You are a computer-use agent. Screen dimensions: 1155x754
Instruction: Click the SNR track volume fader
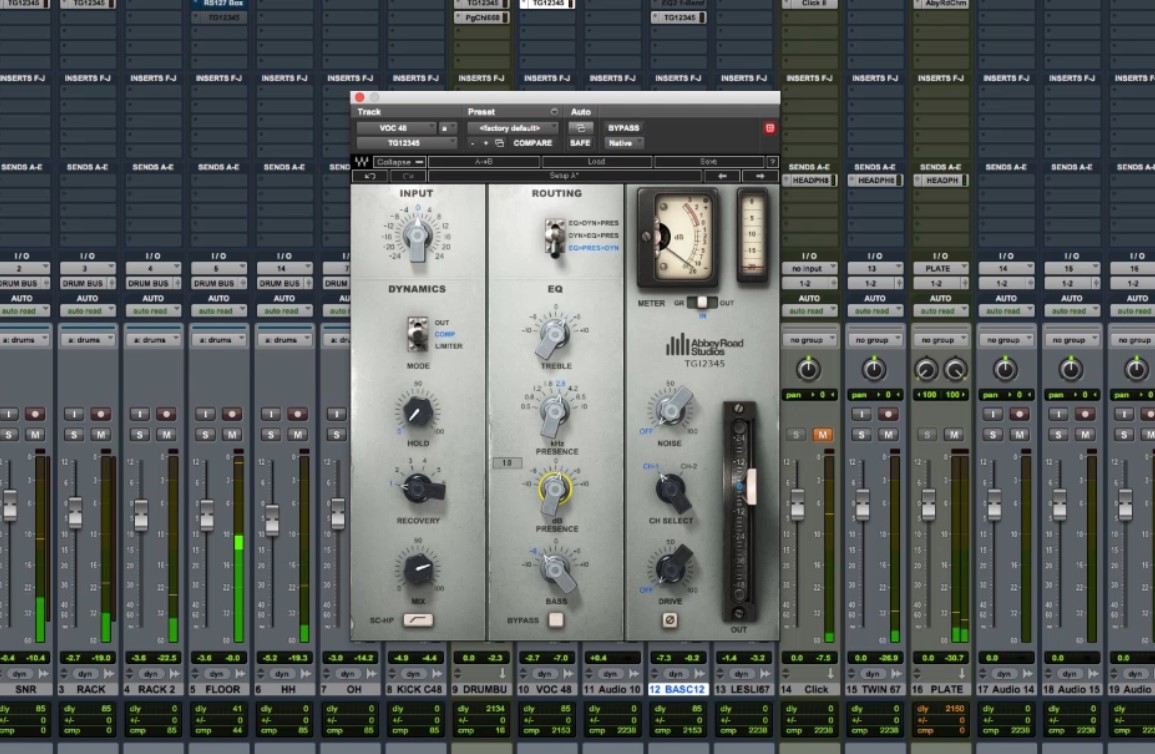10,504
